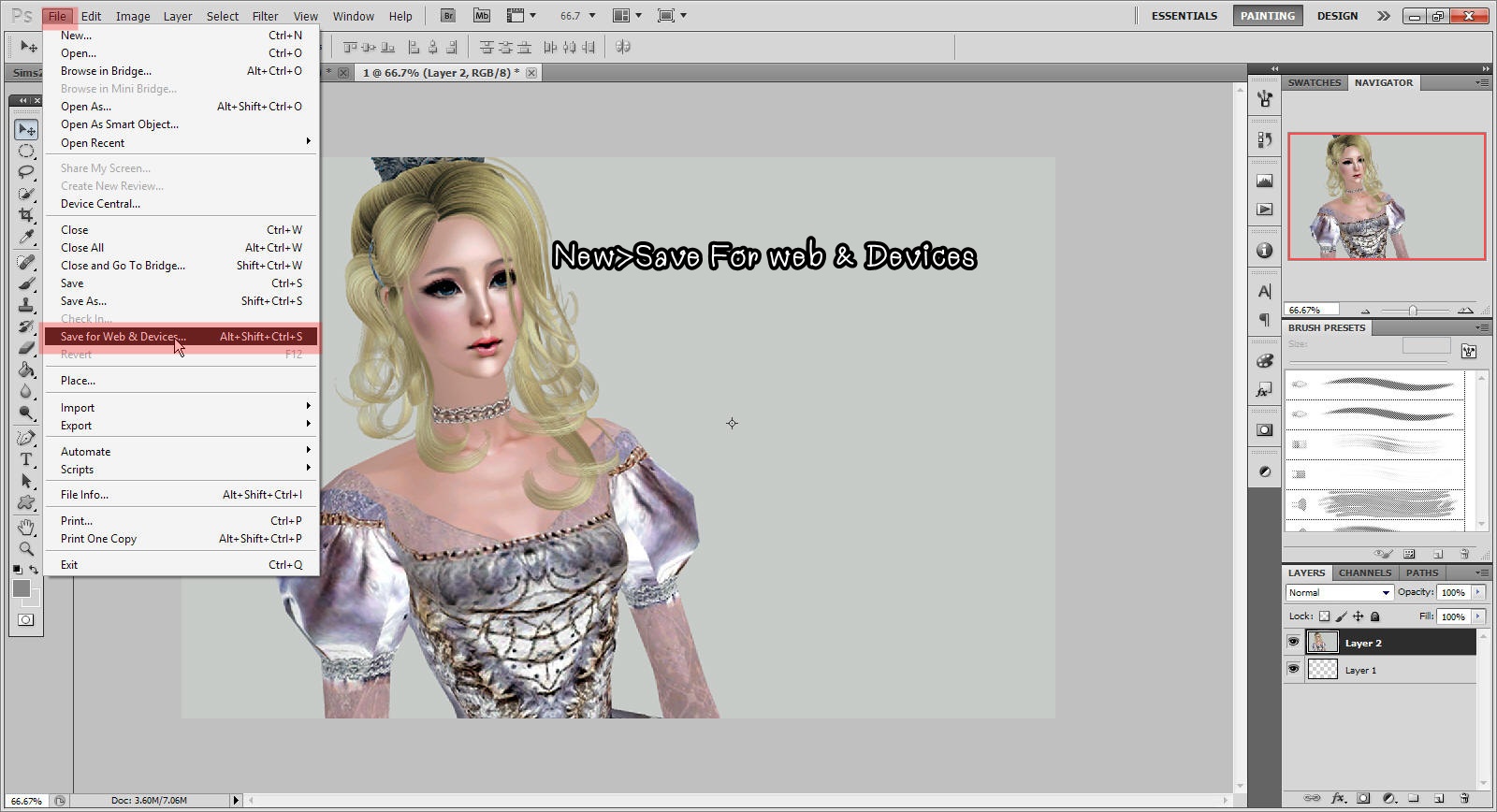This screenshot has height=812, width=1497.
Task: Open the Info panel icon in the dock
Action: pyautogui.click(x=1264, y=251)
